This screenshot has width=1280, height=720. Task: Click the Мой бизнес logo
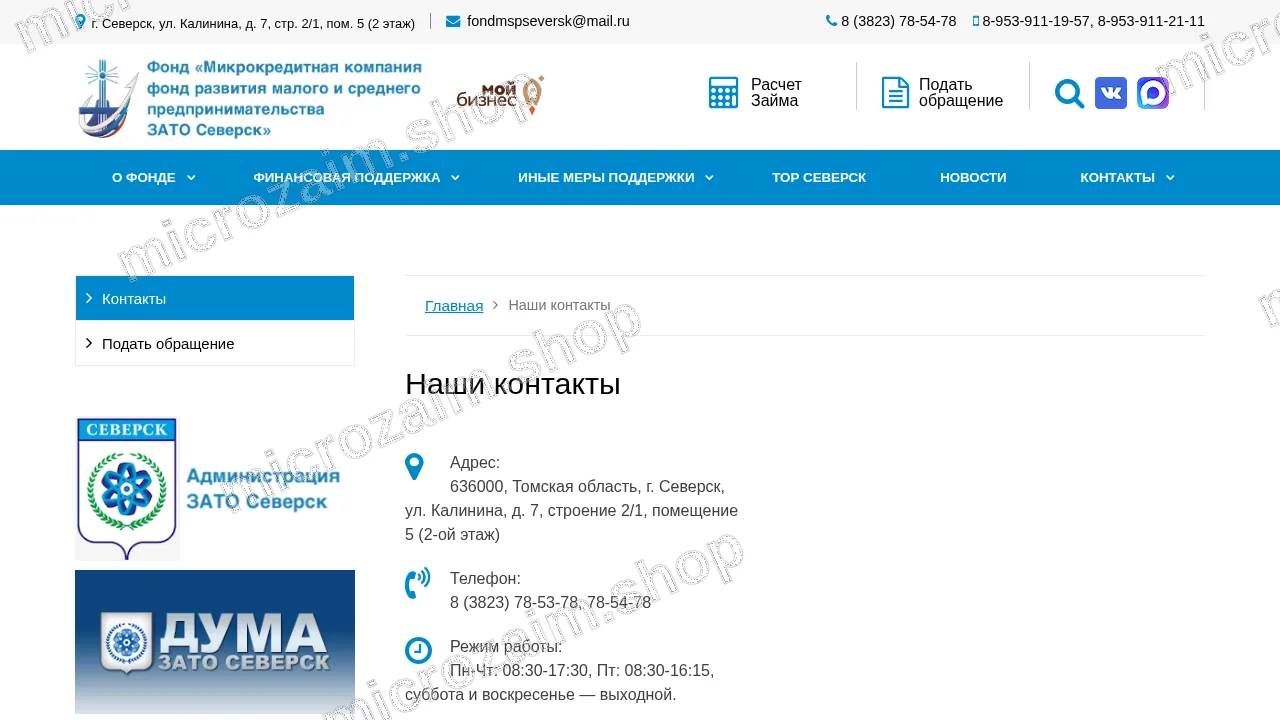tap(500, 95)
